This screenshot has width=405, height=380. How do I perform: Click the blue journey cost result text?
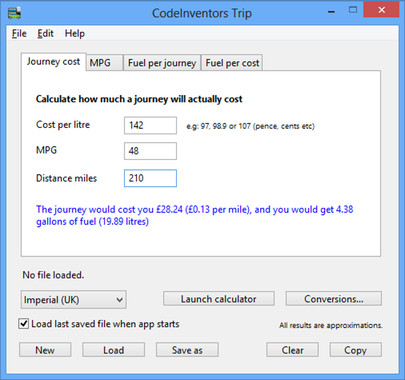pos(195,215)
